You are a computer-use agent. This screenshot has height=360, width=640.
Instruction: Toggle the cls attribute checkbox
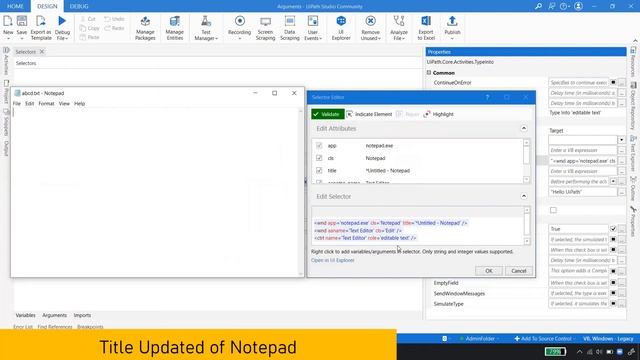(319, 158)
